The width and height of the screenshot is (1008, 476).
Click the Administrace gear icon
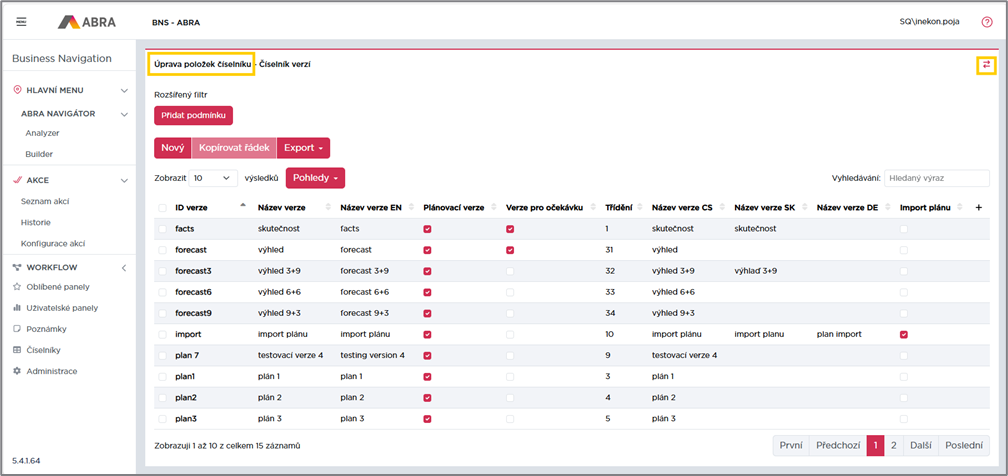[x=17, y=371]
